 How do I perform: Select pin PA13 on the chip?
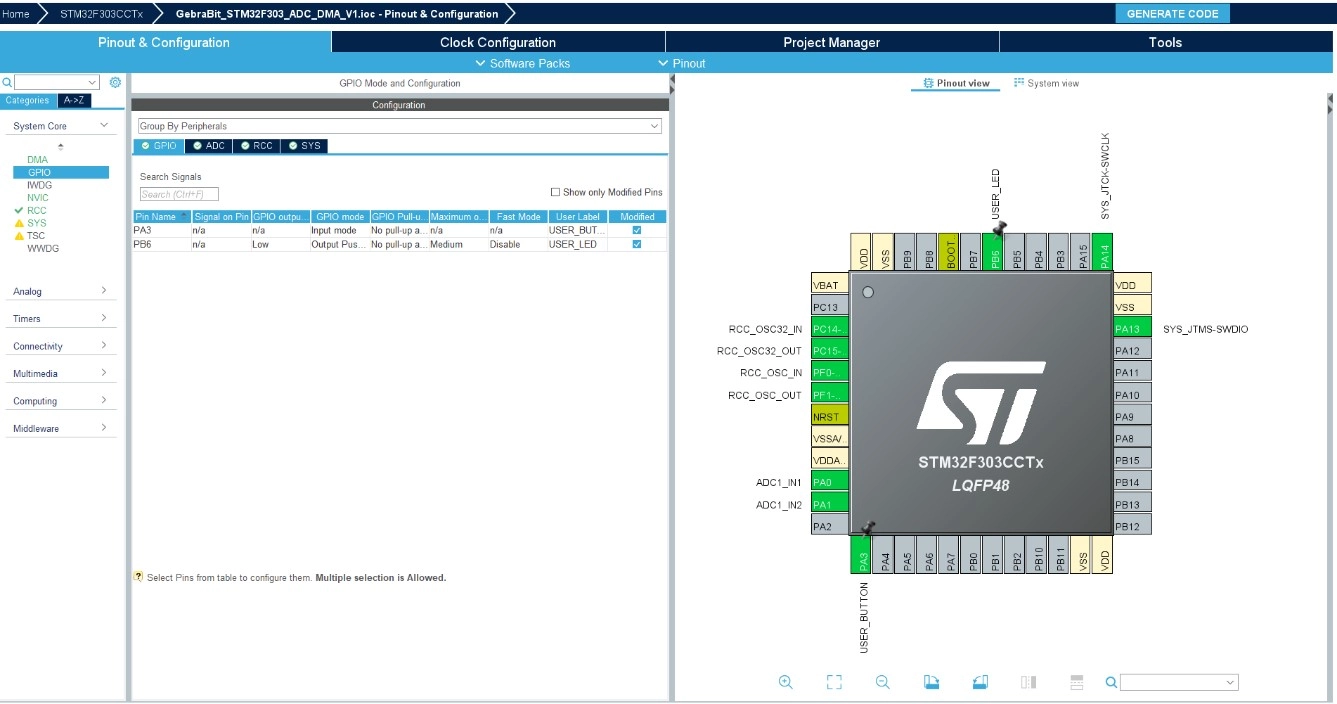point(1132,329)
